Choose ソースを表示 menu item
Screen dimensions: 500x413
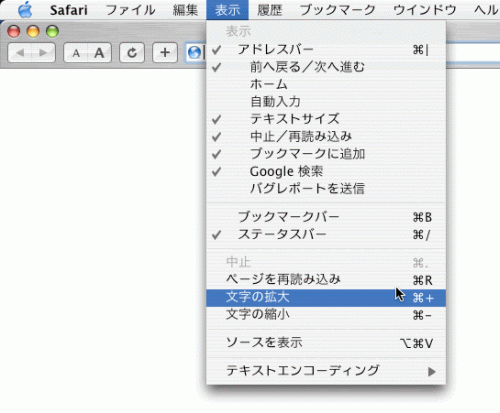326,343
